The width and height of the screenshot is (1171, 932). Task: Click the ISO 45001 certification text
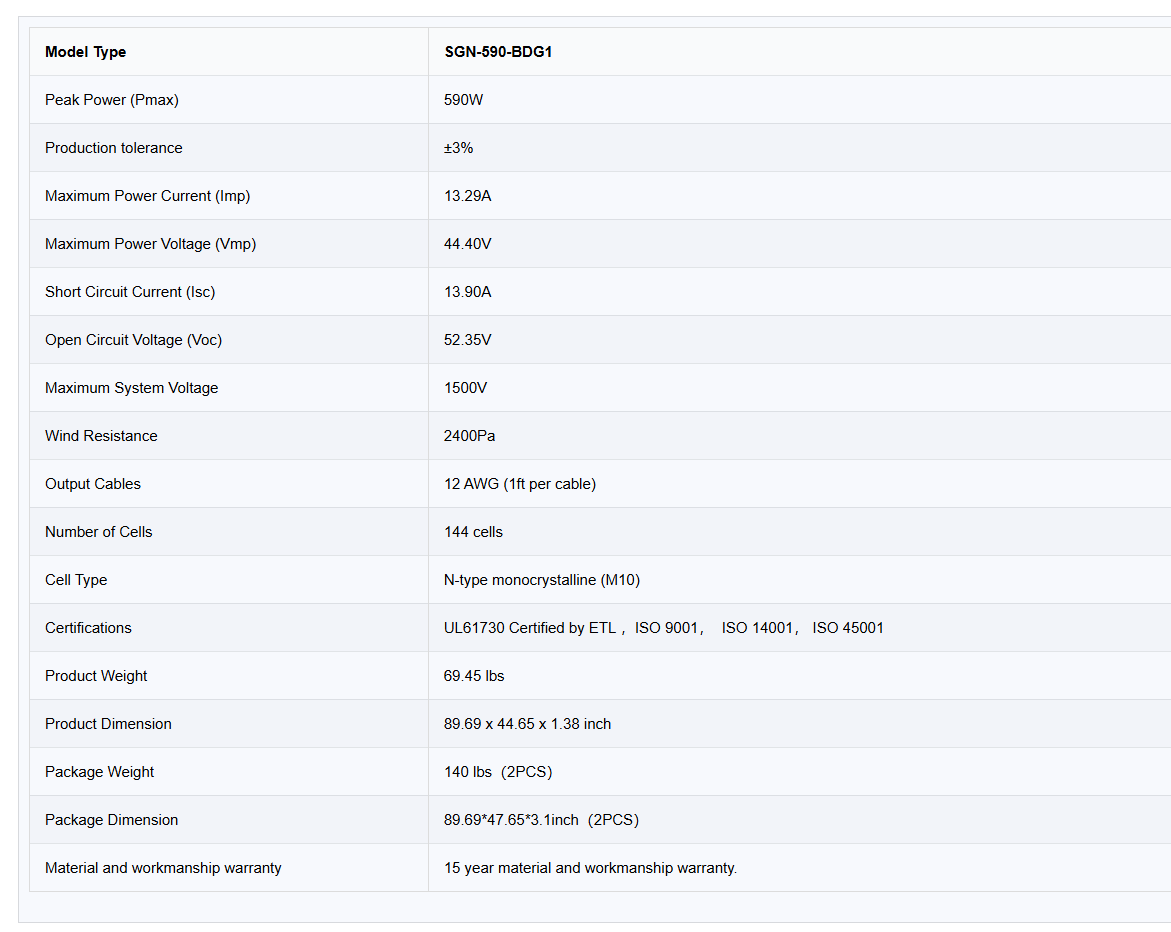[x=848, y=628]
